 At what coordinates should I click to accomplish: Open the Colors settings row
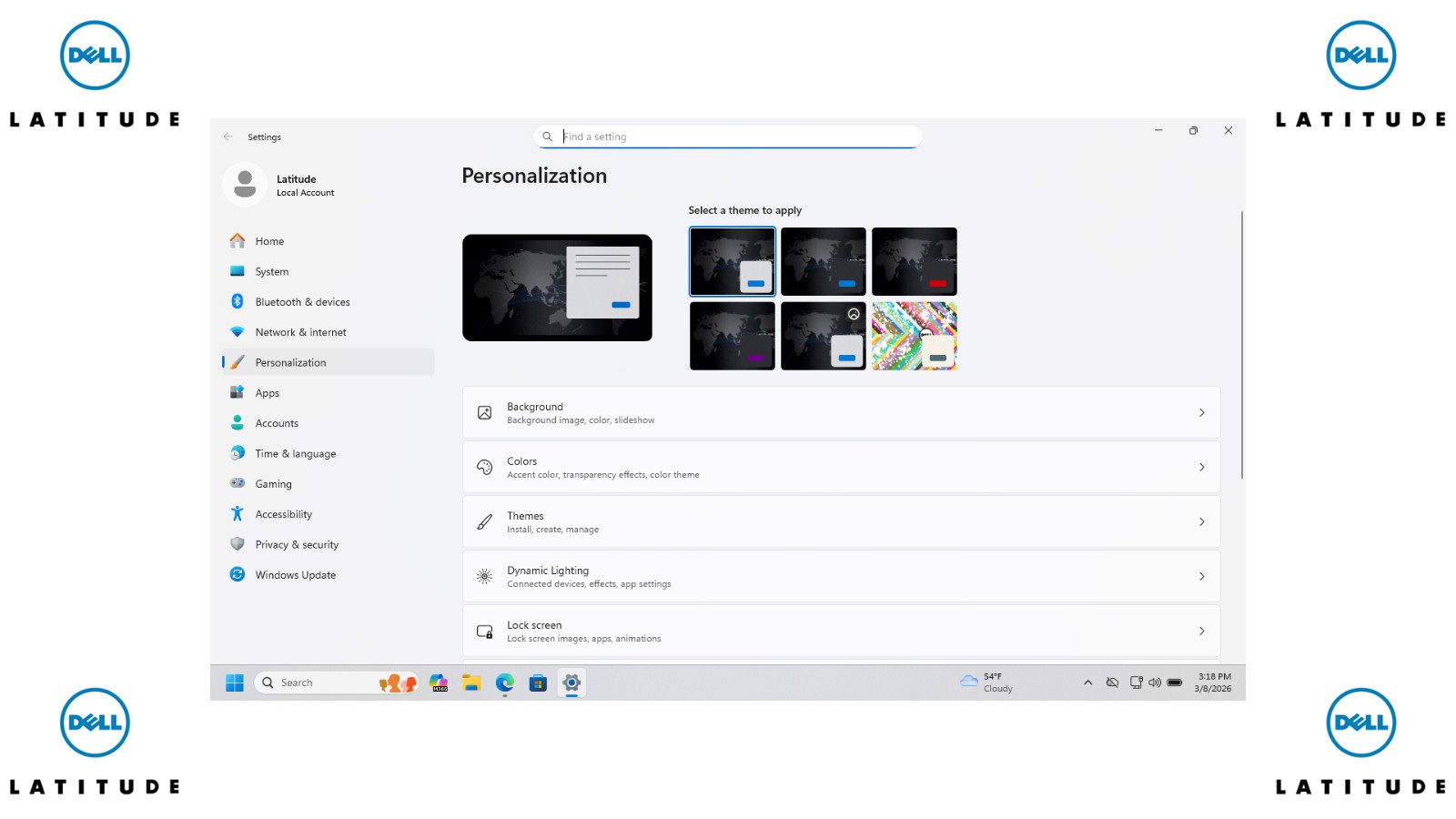[x=841, y=468]
